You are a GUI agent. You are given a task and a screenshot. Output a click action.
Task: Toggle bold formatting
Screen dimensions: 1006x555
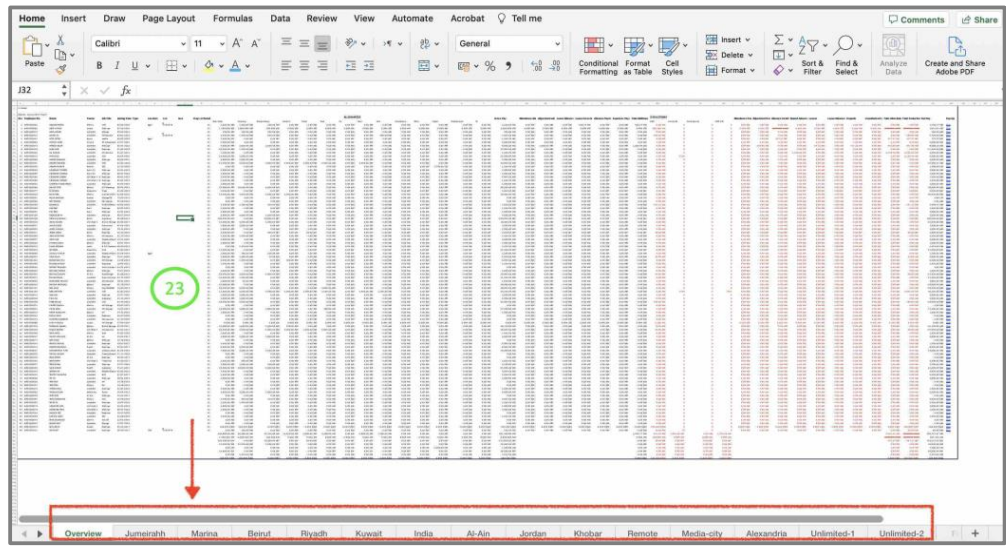click(x=99, y=66)
